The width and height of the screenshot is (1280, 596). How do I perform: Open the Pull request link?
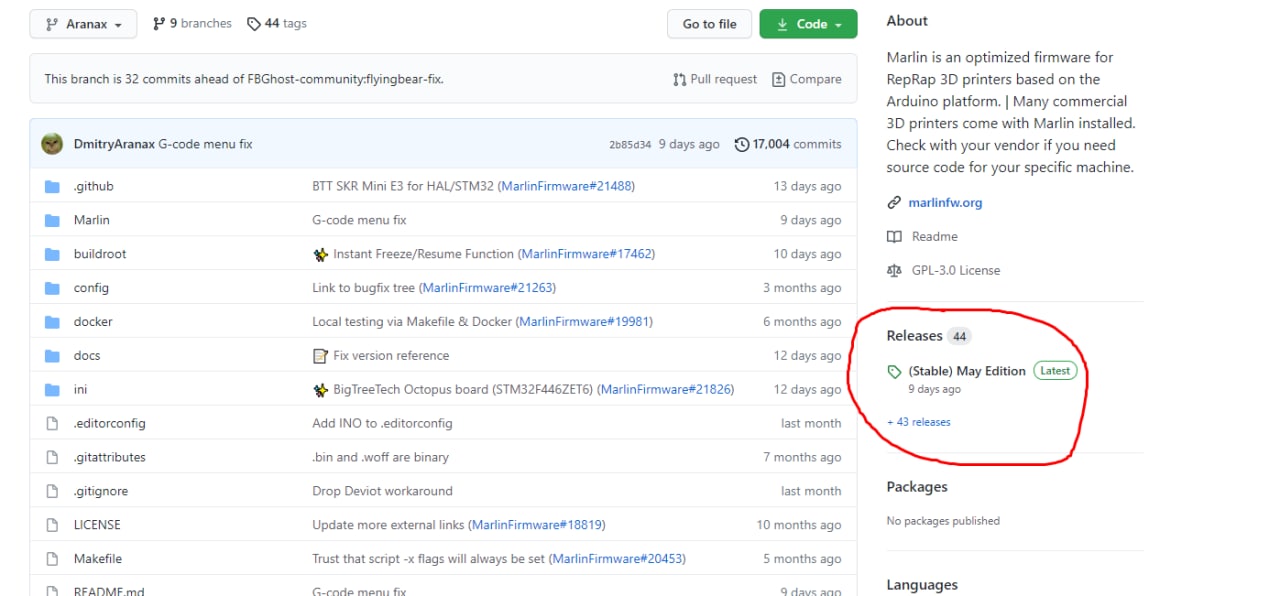[715, 79]
